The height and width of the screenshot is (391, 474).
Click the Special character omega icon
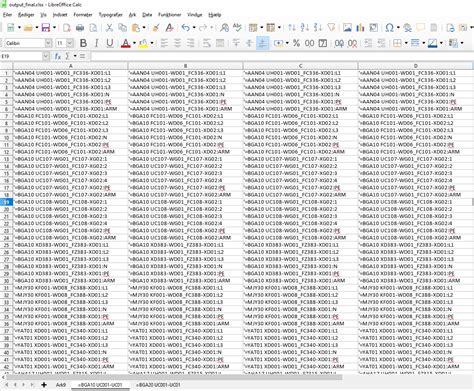(389, 28)
